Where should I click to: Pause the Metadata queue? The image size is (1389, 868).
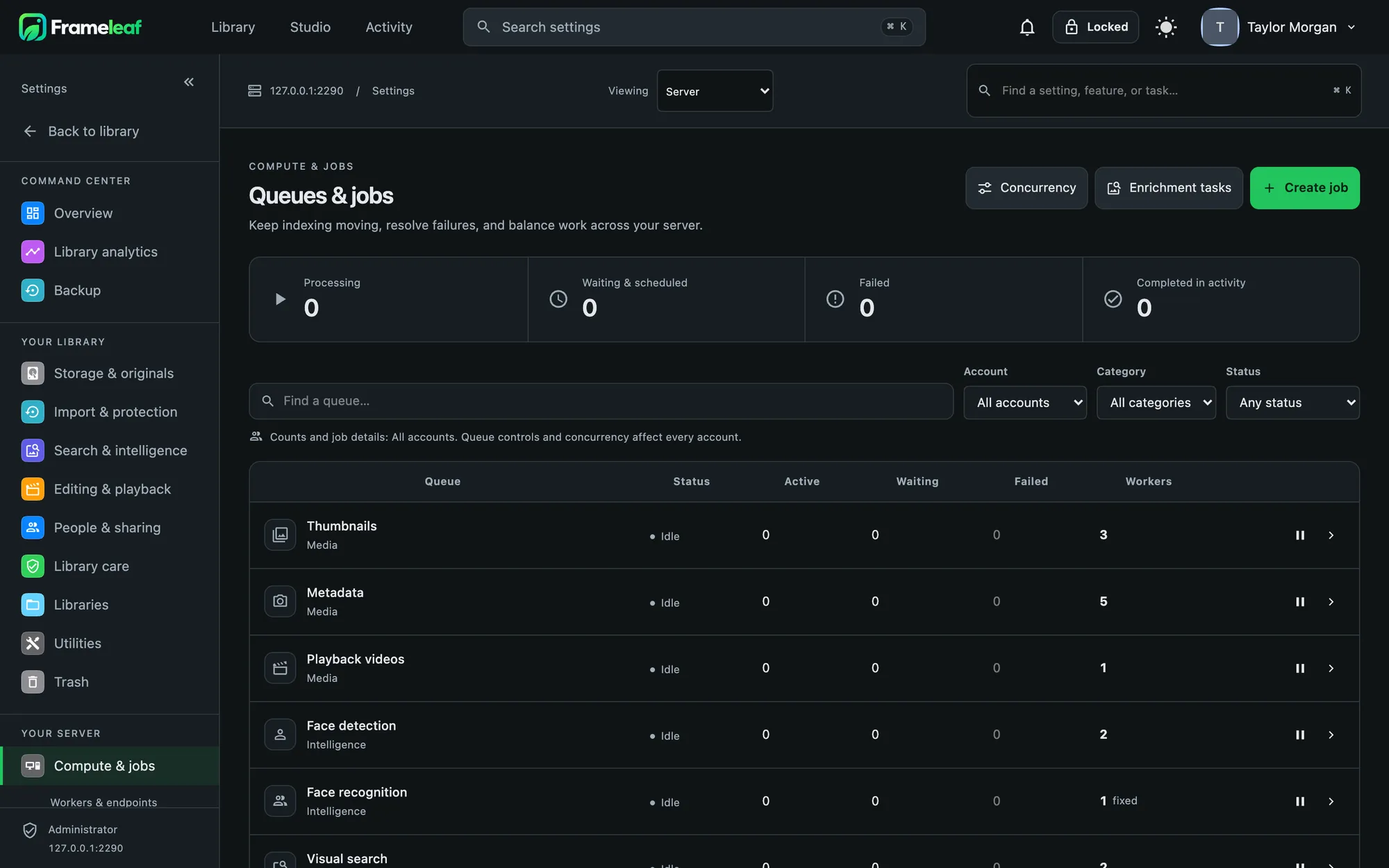coord(1300,602)
